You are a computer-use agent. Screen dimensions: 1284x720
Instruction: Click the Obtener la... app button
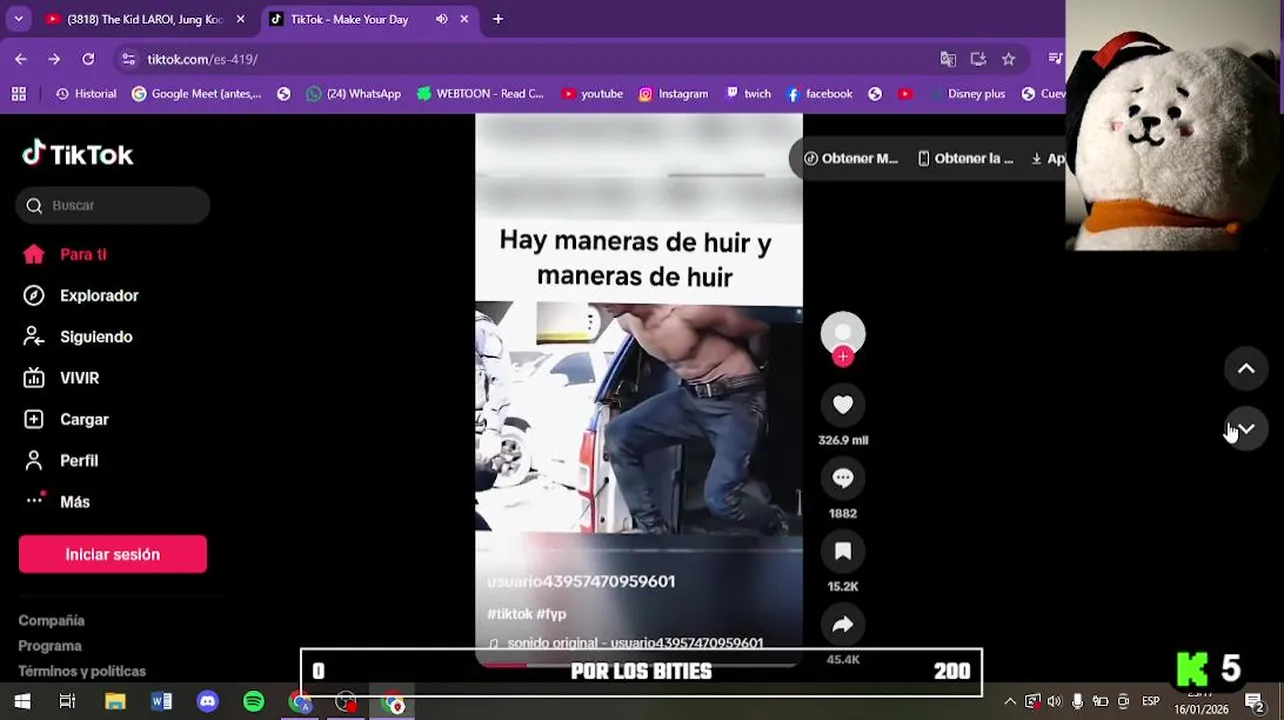coord(965,158)
